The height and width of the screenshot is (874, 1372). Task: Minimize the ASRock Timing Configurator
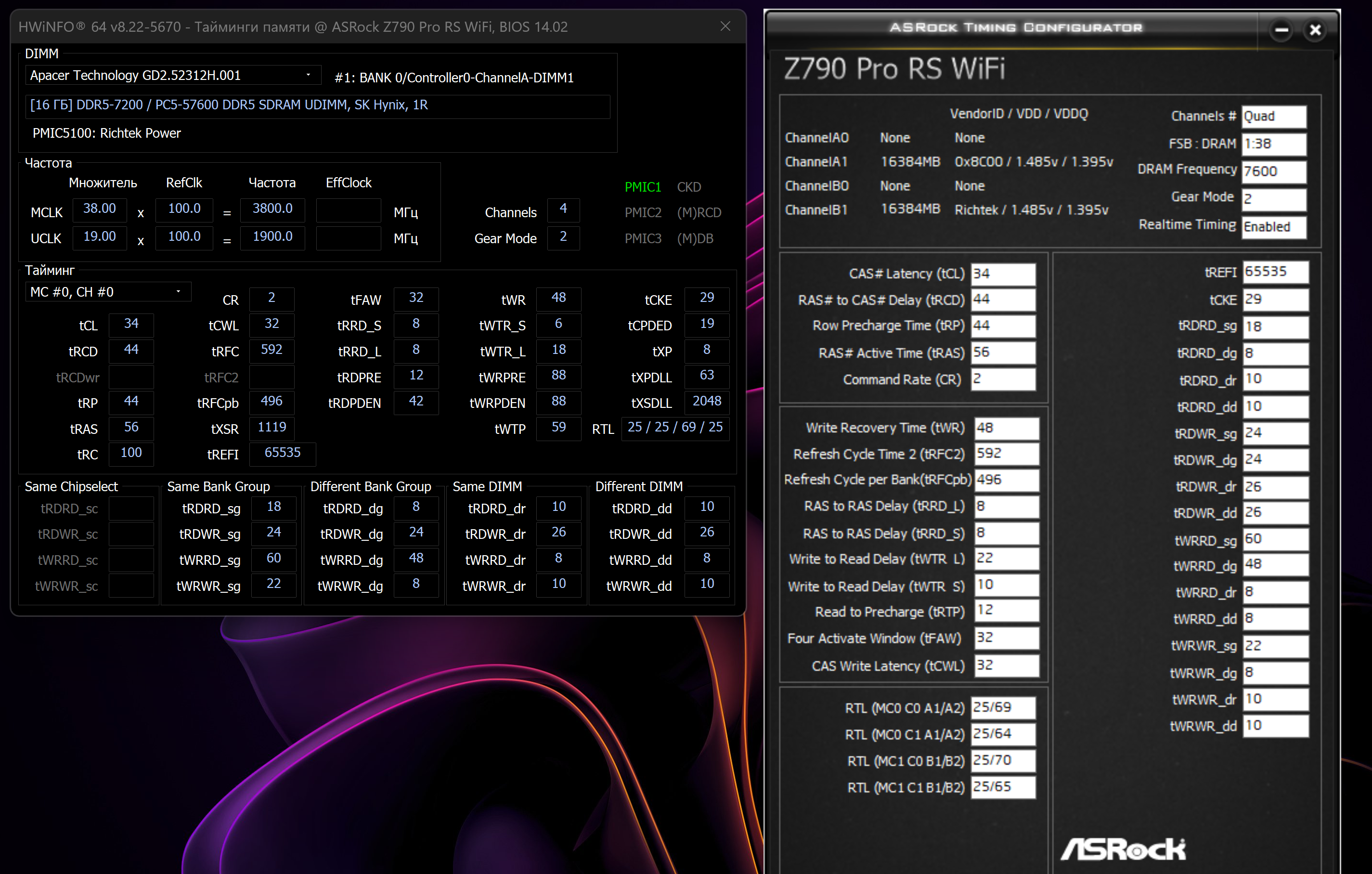[x=1281, y=30]
